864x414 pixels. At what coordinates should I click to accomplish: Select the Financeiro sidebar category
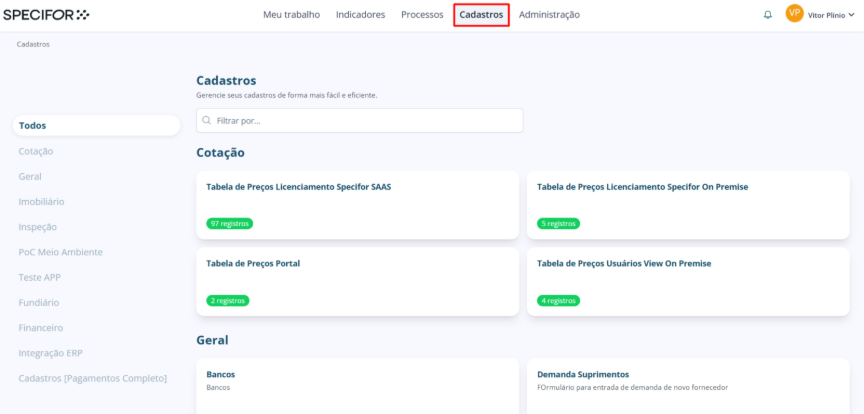(x=41, y=327)
